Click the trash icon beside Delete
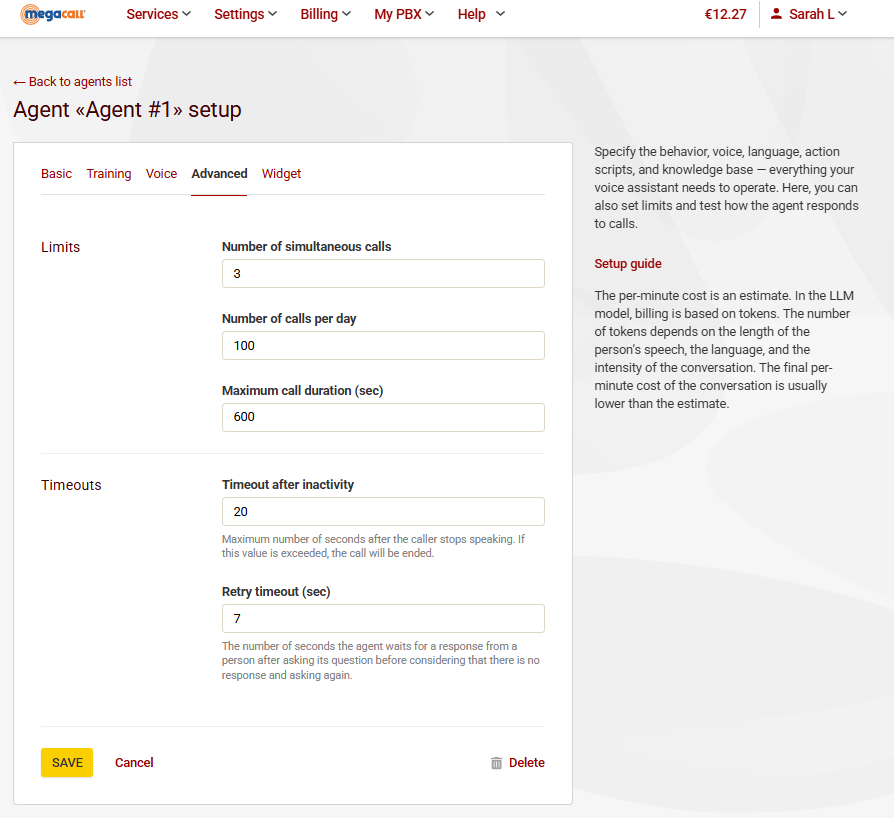894x818 pixels. [x=496, y=763]
